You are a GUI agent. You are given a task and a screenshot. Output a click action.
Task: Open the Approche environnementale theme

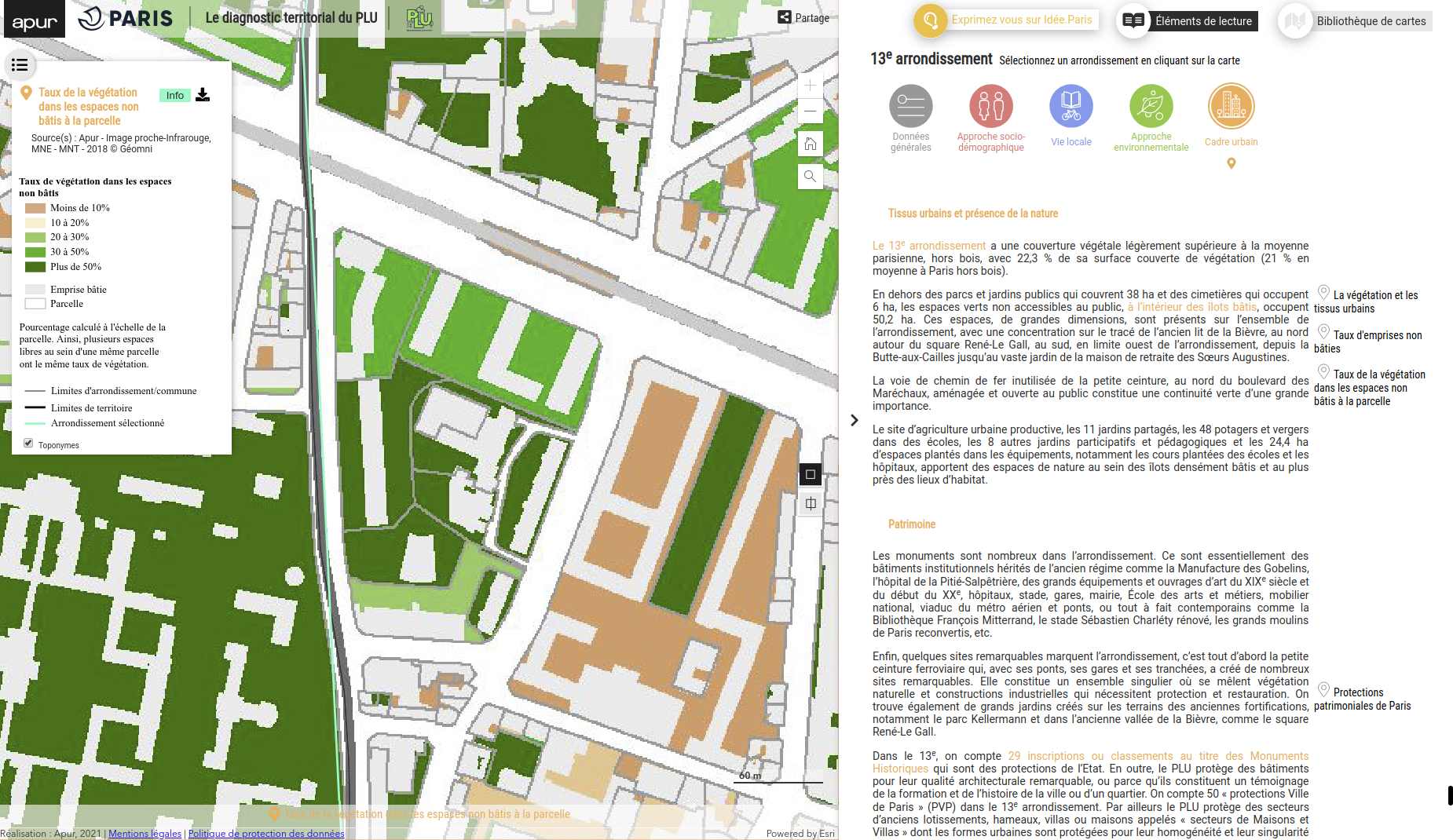[1151, 107]
